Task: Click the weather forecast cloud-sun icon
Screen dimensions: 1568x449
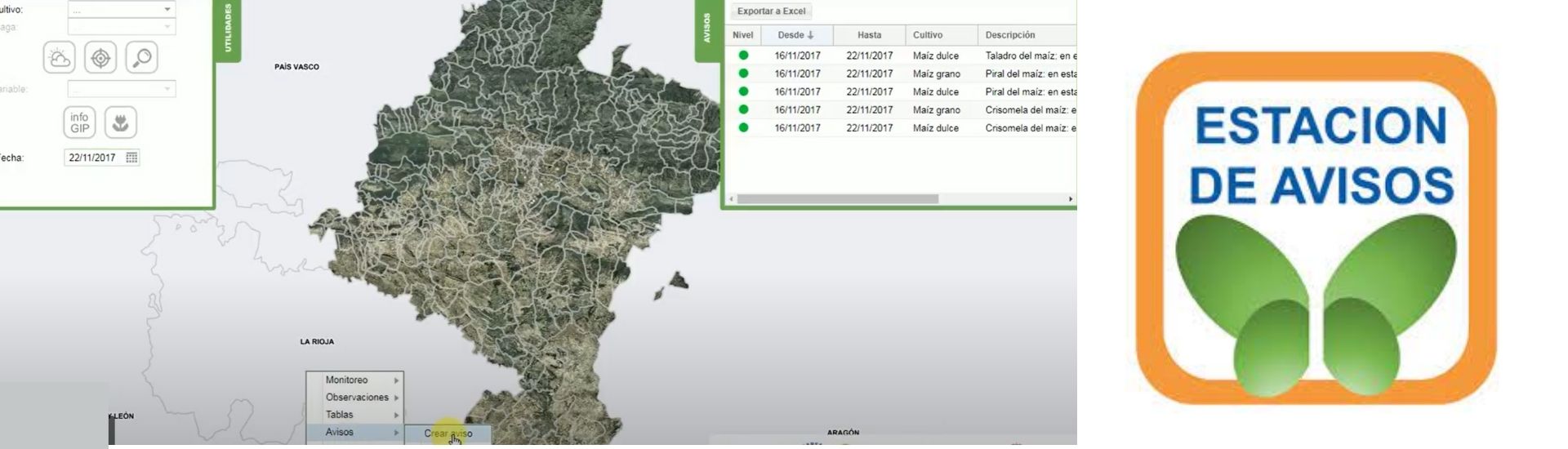Action: pos(59,58)
